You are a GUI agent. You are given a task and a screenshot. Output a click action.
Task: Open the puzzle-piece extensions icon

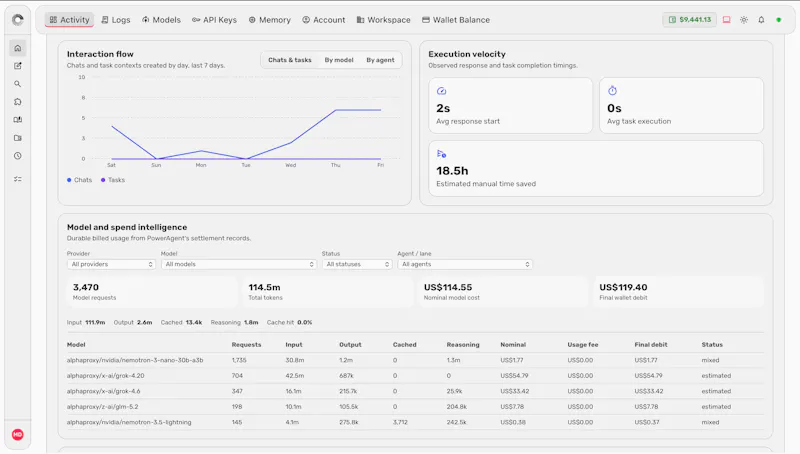(18, 102)
